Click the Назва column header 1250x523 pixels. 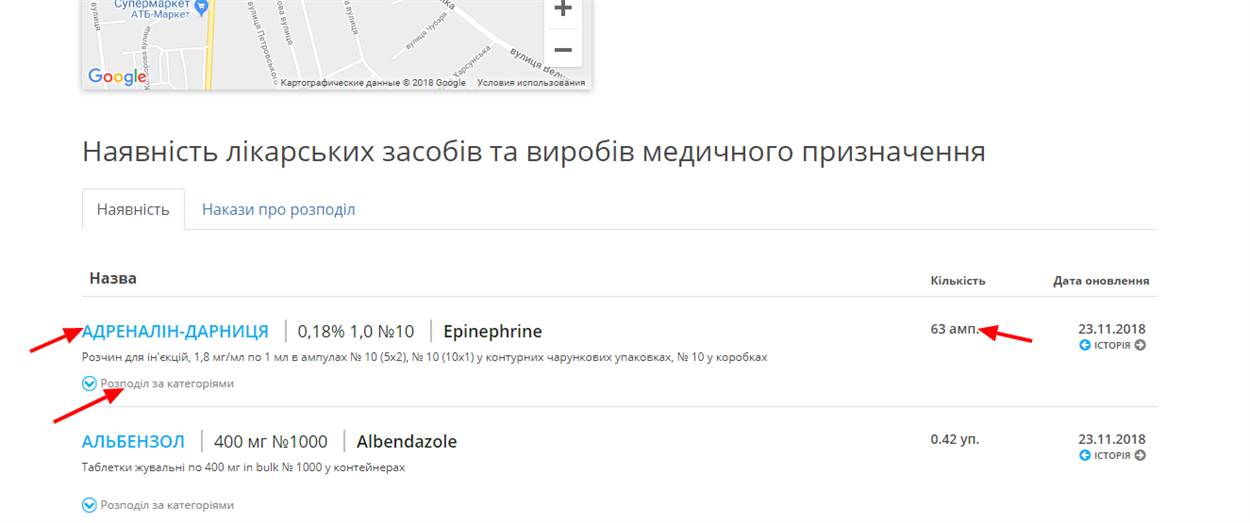(113, 278)
